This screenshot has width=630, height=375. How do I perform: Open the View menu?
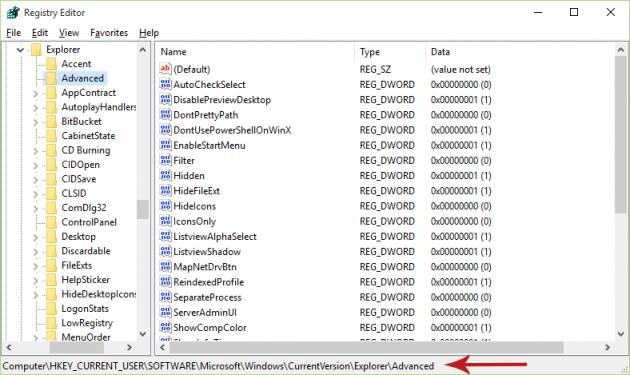tap(69, 33)
